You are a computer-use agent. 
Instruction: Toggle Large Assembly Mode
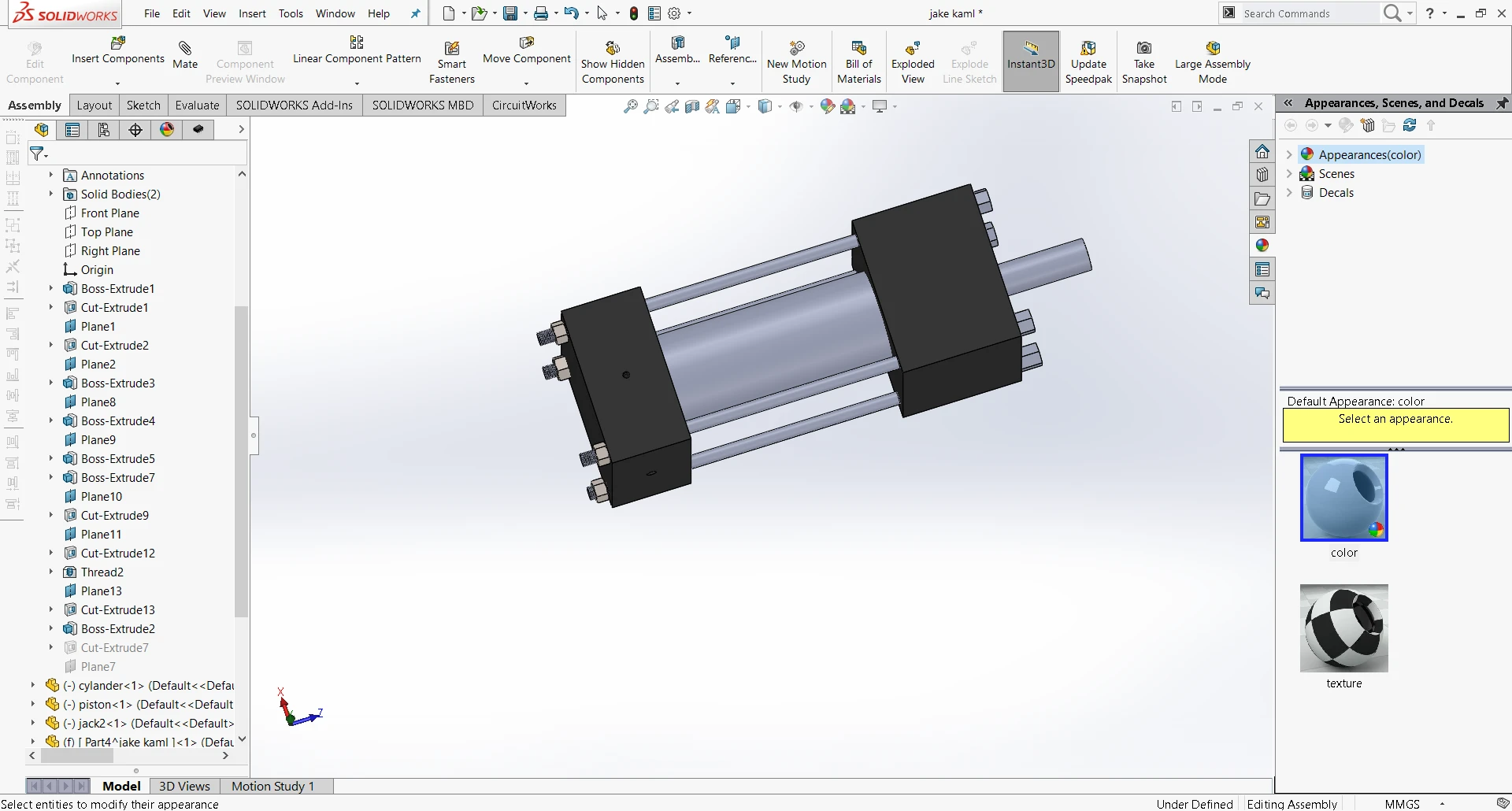1213,49
